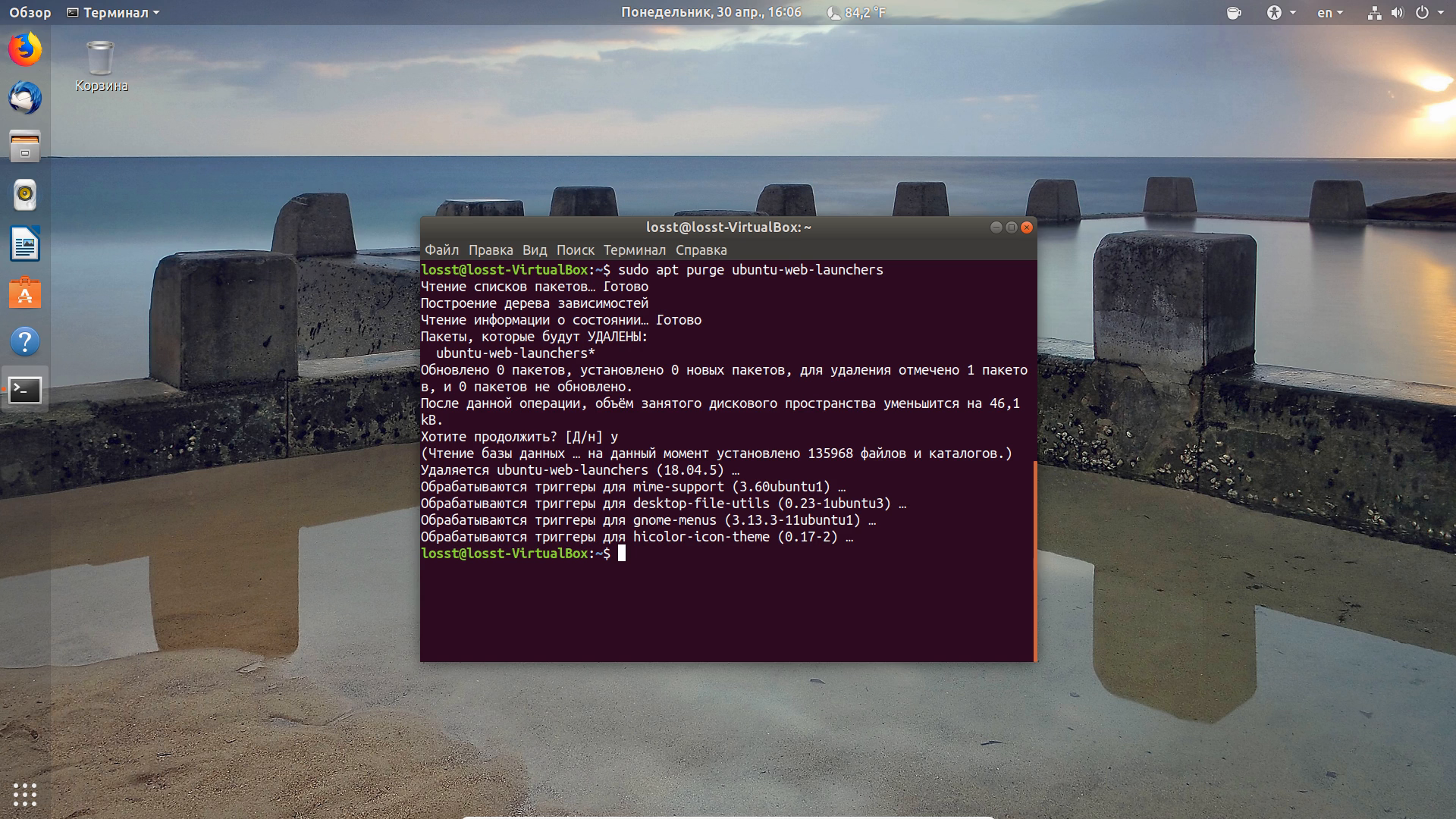Click the line mentioning mime-support (3.60ubuntu1)
Screen dimensions: 1456x819
coord(633,487)
